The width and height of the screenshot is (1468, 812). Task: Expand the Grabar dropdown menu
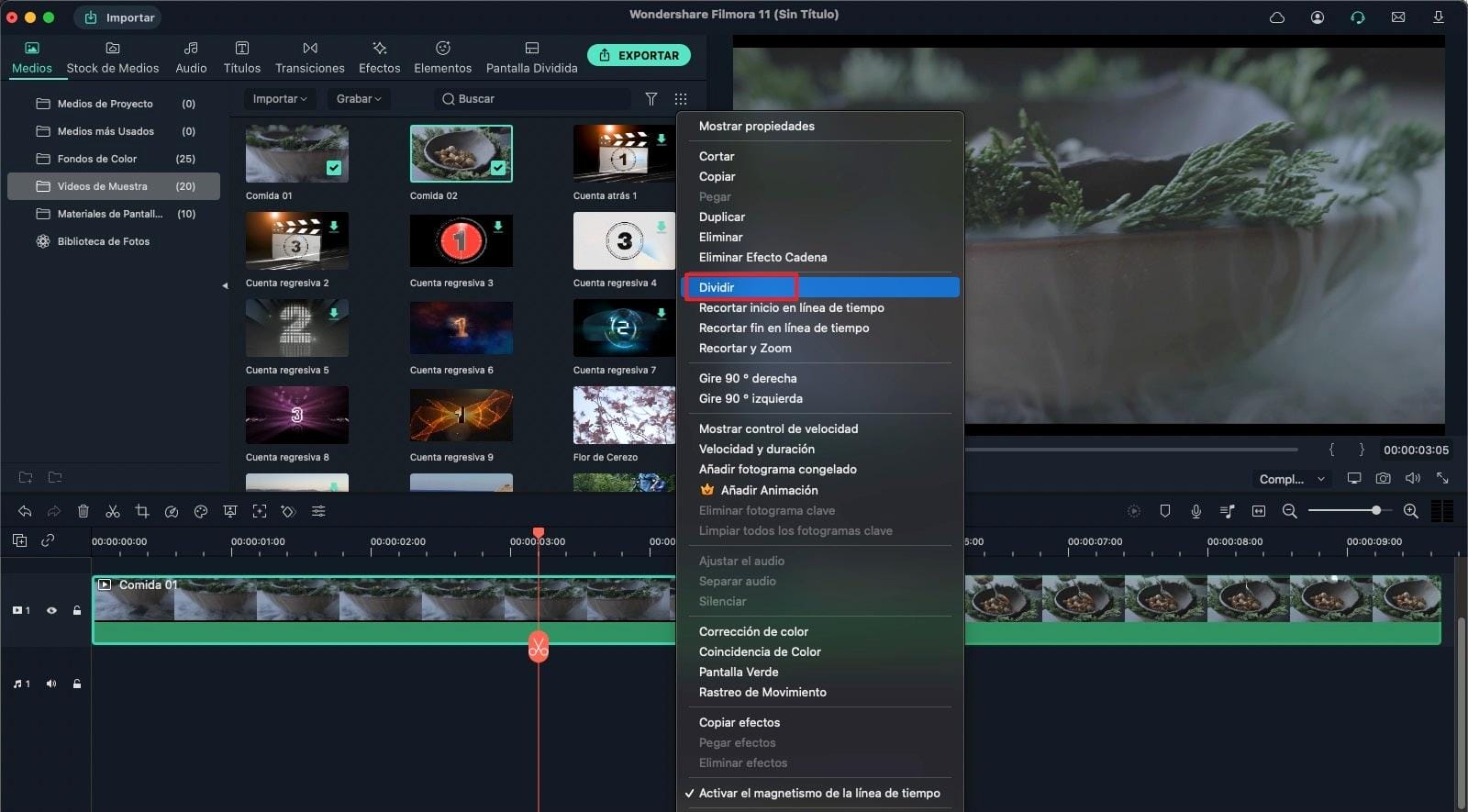[x=358, y=99]
